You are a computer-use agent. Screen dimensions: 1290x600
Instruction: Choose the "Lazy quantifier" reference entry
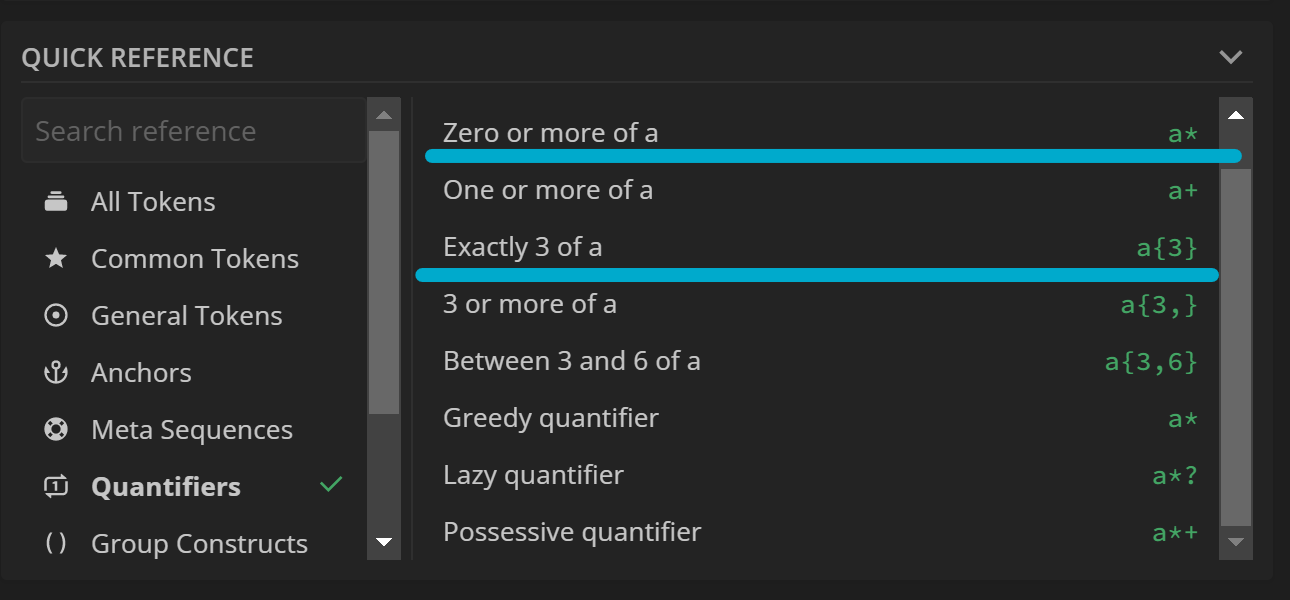pyautogui.click(x=533, y=475)
